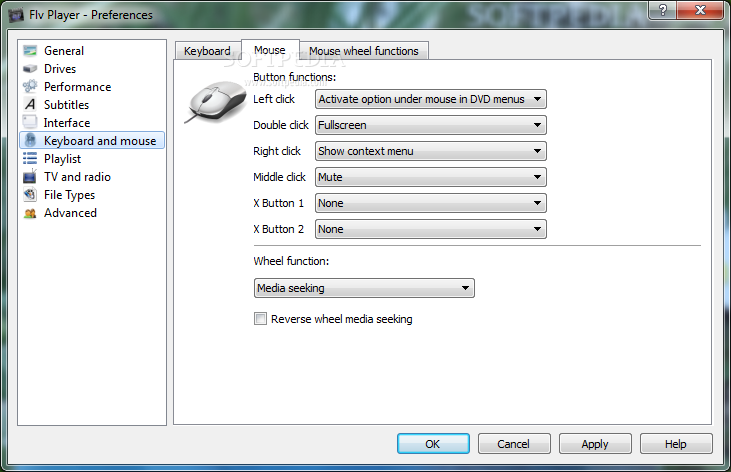The height and width of the screenshot is (472, 731).
Task: Click the Performance gears icon
Action: tap(30, 86)
